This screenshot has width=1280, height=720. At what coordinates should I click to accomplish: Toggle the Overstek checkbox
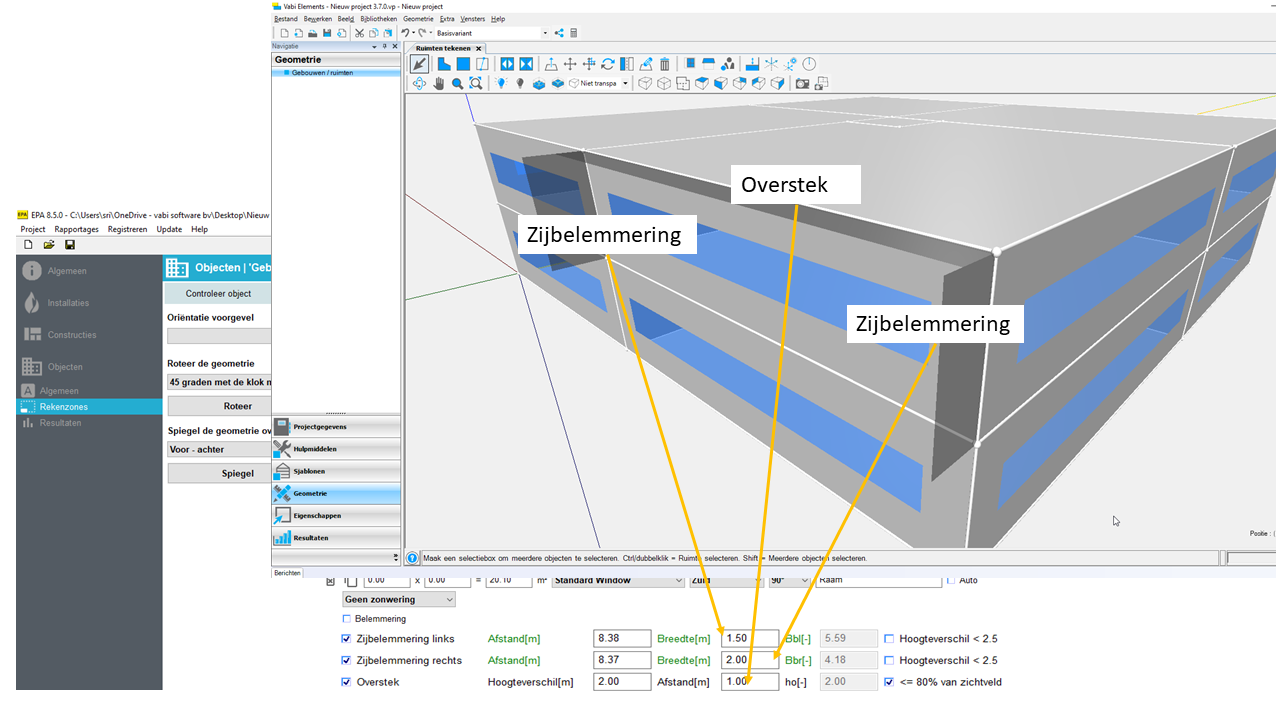(347, 682)
